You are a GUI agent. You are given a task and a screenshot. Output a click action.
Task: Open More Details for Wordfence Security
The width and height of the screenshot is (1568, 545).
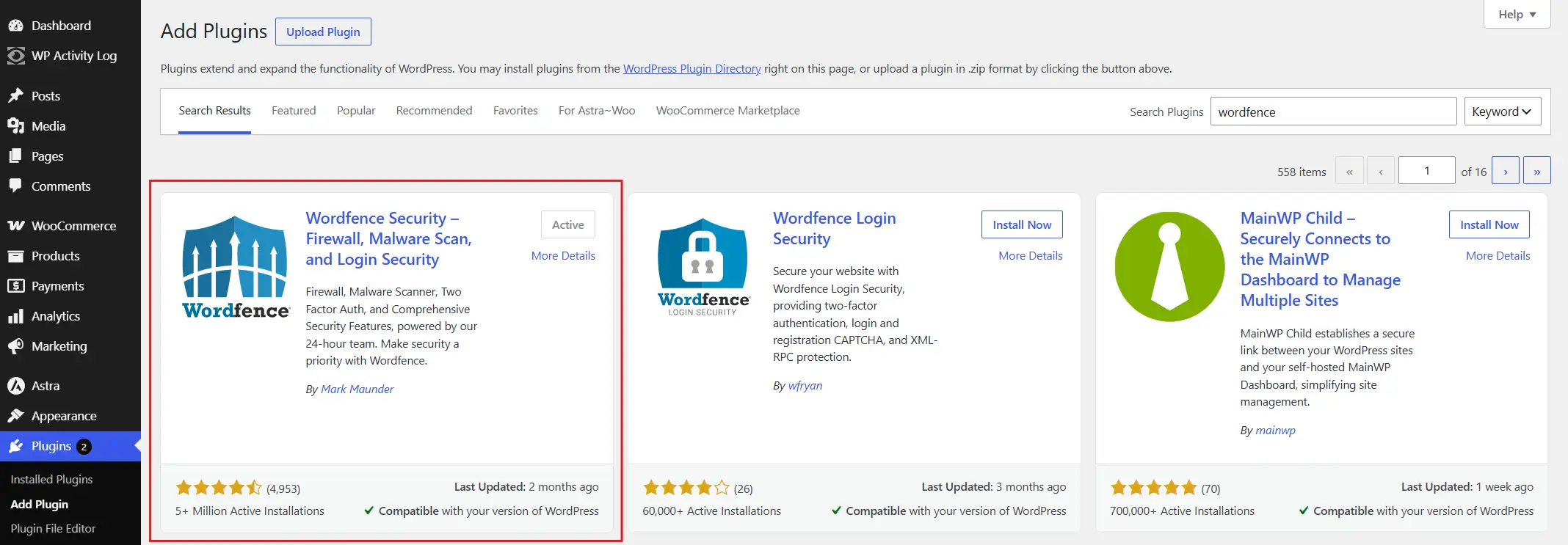pos(563,255)
